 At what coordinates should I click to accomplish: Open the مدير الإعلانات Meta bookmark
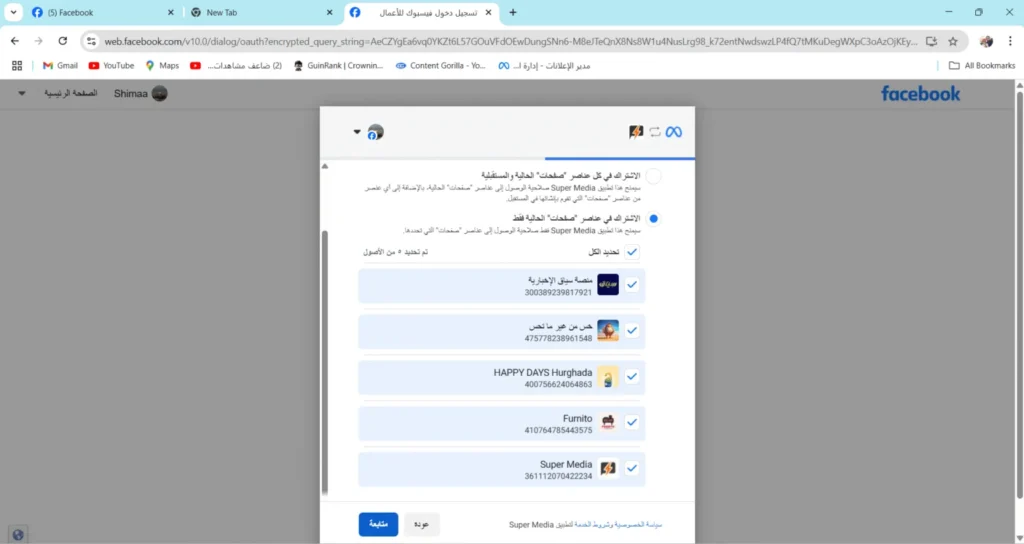tap(544, 65)
